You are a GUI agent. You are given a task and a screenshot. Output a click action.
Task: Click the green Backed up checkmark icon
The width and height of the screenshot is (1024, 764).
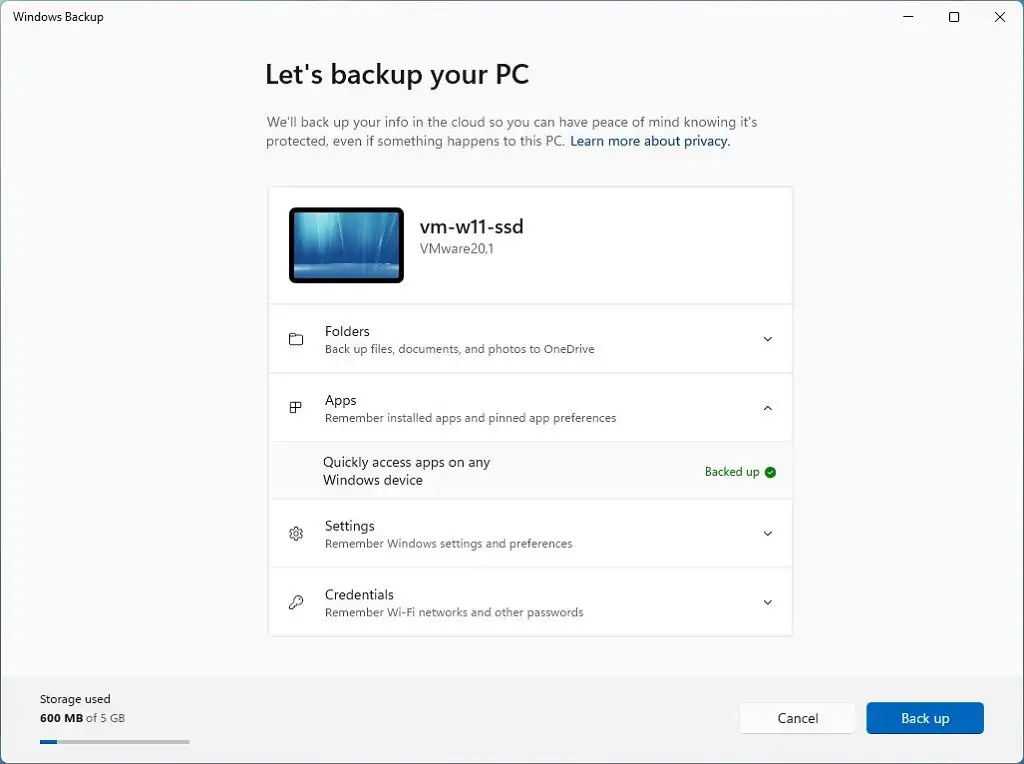click(769, 471)
